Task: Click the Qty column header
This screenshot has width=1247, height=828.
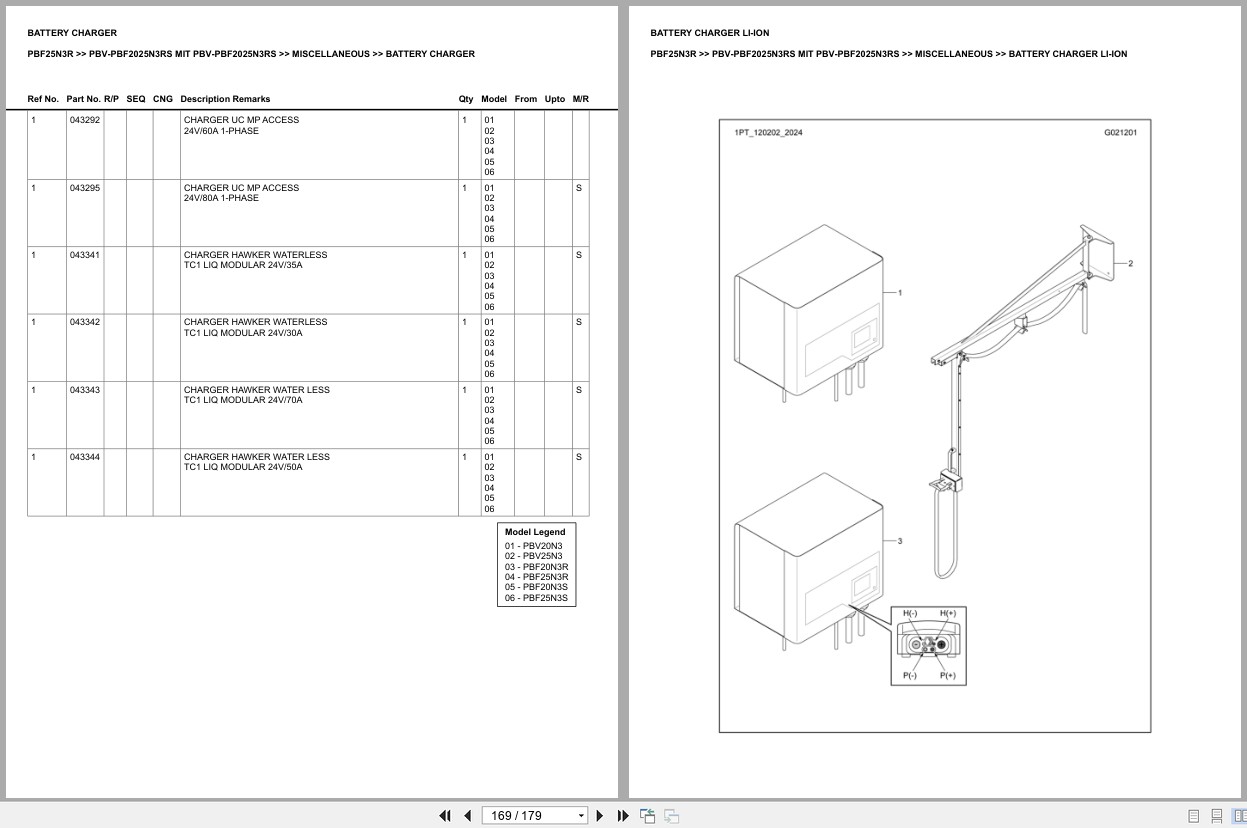Action: [x=466, y=99]
